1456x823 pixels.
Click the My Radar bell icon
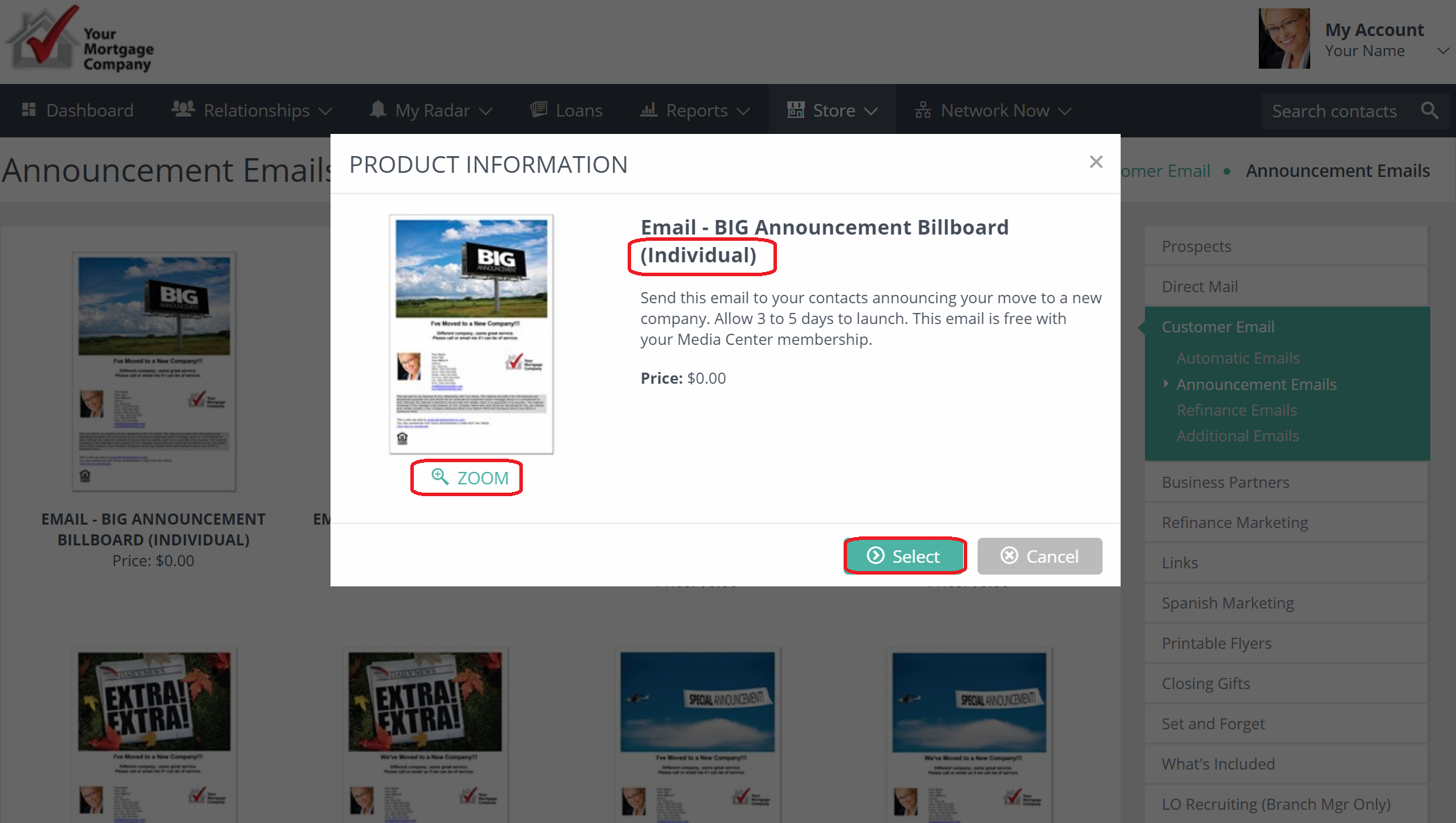(x=378, y=109)
